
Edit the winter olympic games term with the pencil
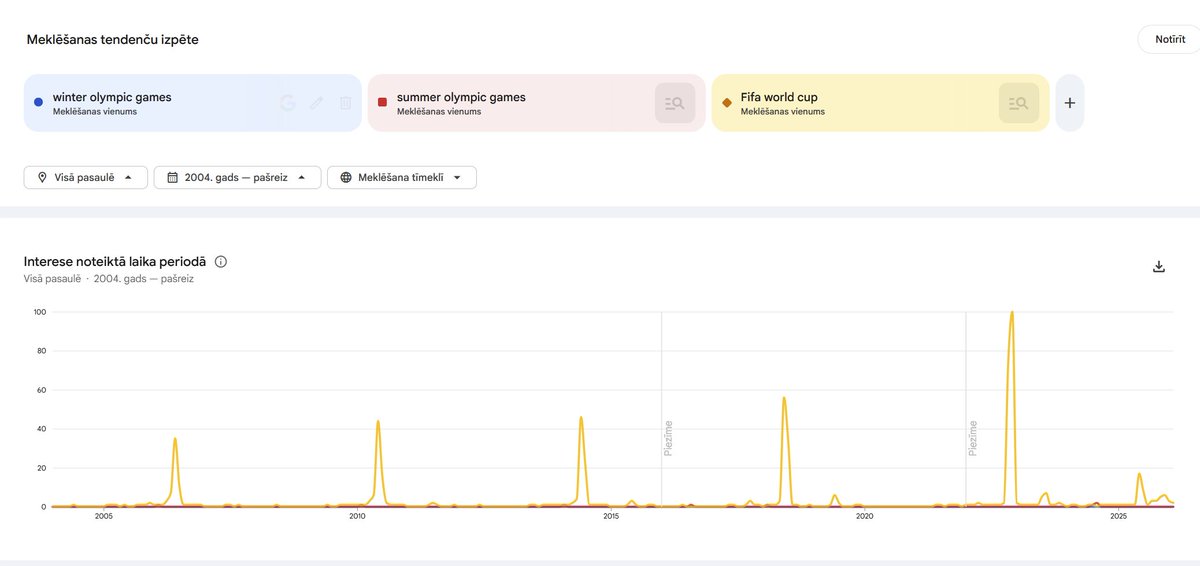pyautogui.click(x=317, y=103)
